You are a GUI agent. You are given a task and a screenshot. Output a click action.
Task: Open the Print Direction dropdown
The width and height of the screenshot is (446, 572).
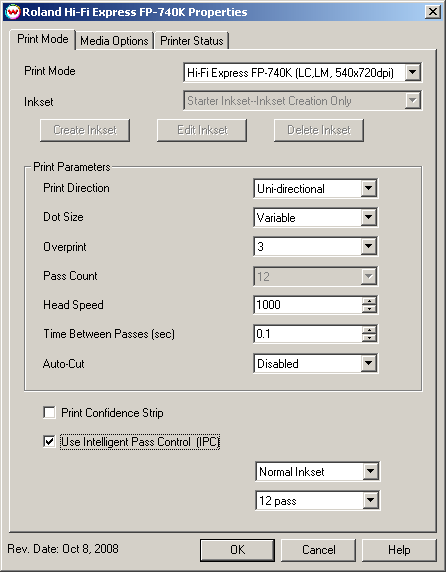(x=316, y=189)
